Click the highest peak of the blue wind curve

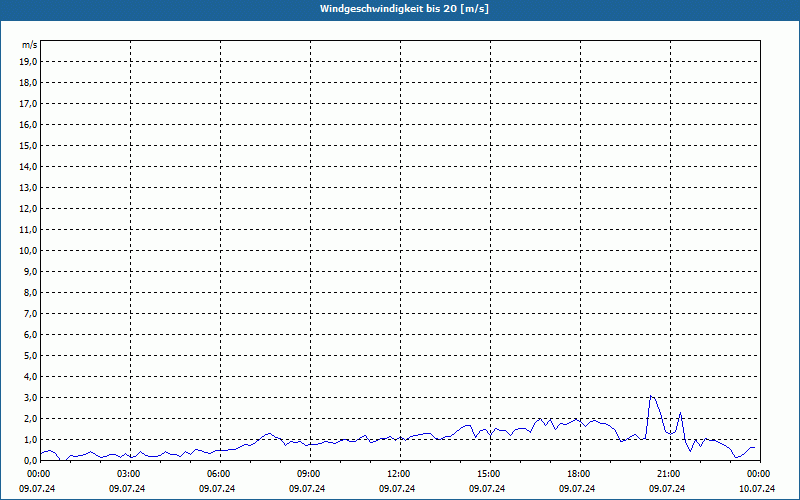[x=650, y=396]
